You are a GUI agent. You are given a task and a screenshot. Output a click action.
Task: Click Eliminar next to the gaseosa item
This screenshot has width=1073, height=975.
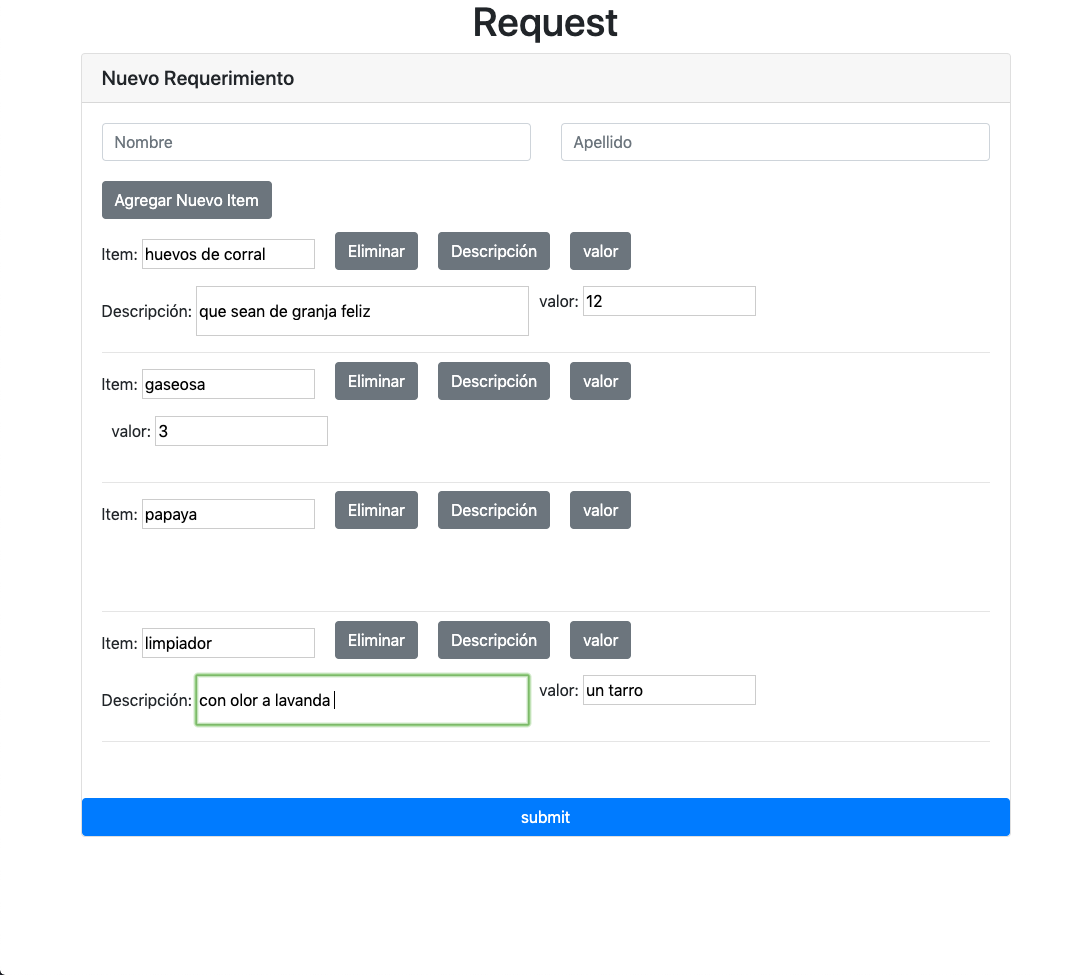376,381
